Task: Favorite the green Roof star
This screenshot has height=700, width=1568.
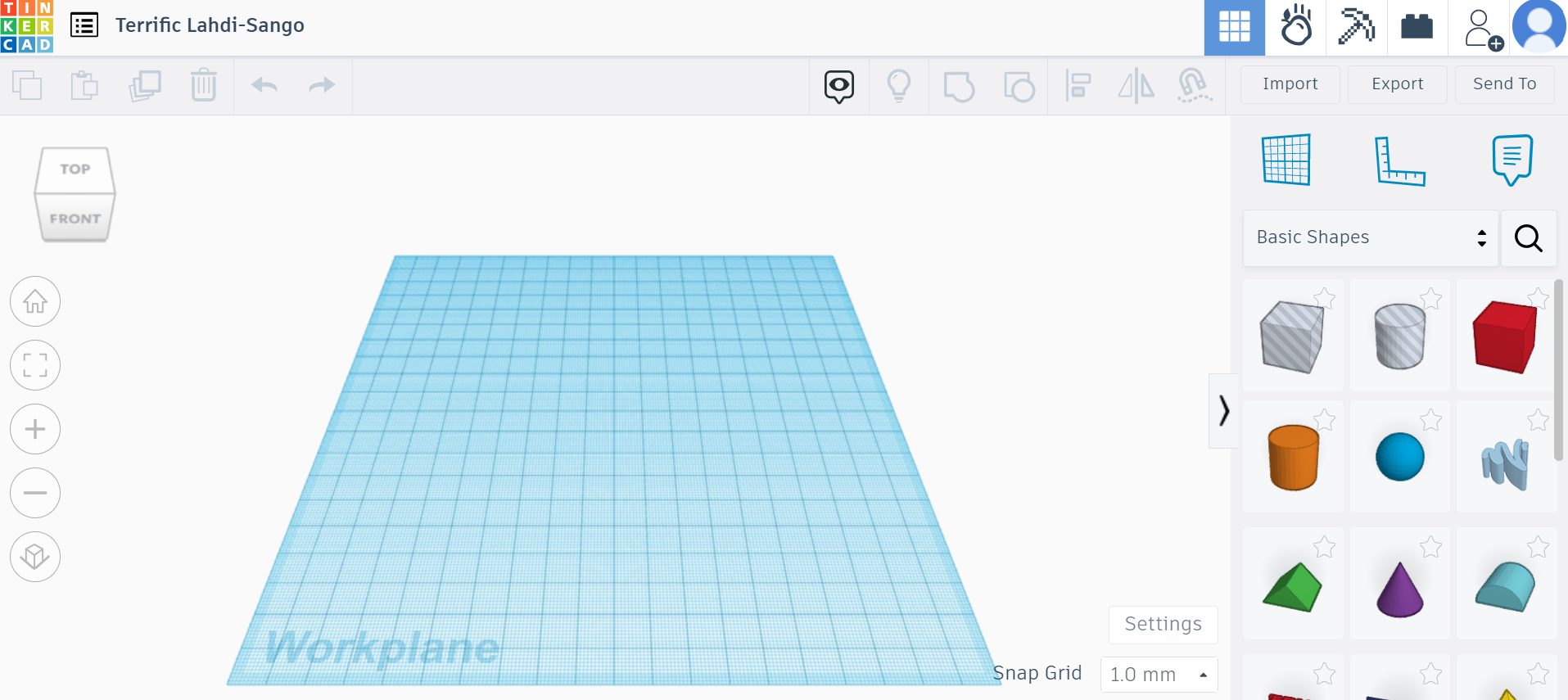Action: pyautogui.click(x=1325, y=546)
